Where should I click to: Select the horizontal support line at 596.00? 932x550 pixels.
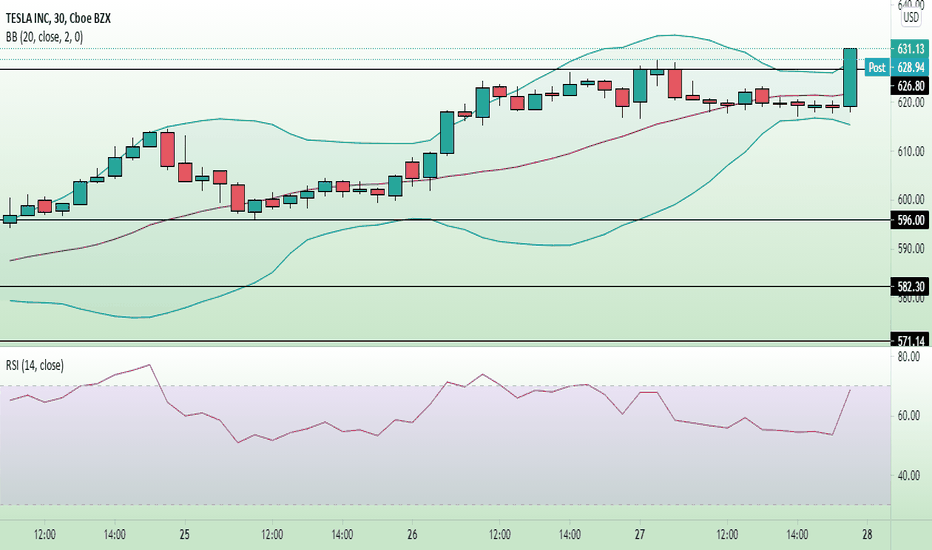(x=446, y=220)
